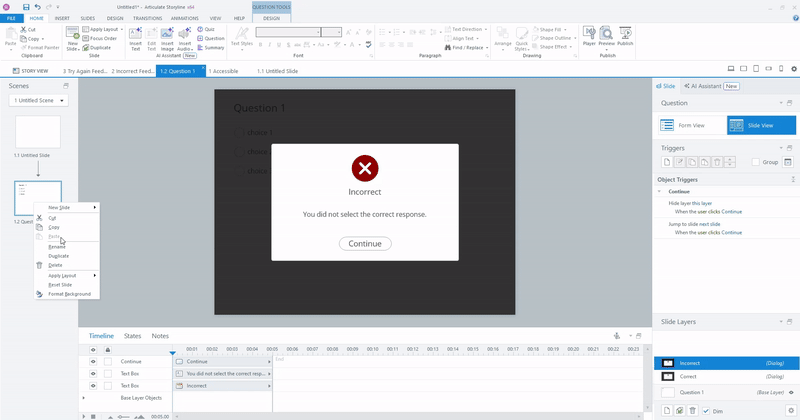This screenshot has height=420, width=800.
Task: Select the 1.1 Untitled Slide thumbnail
Action: tap(38, 132)
